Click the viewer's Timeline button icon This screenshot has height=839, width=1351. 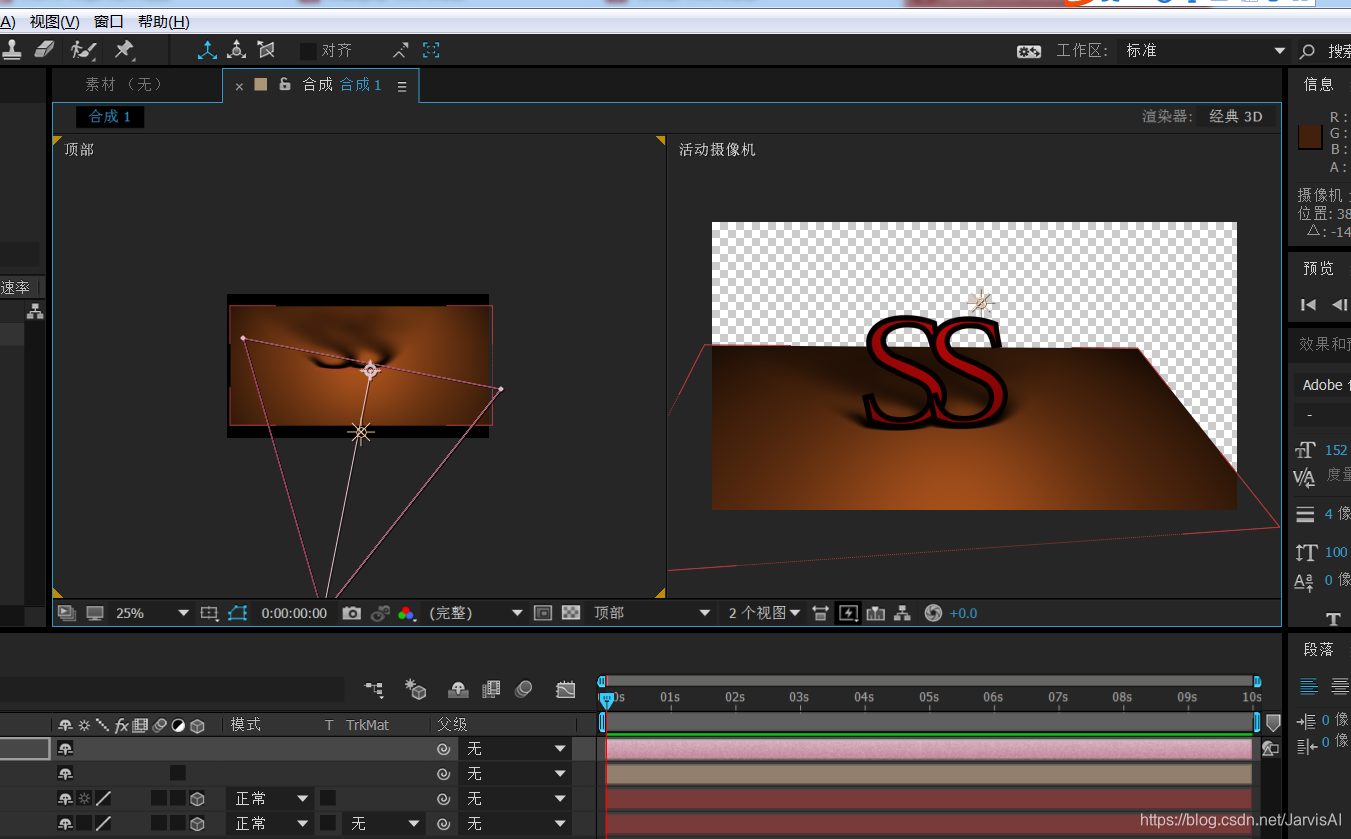(876, 613)
